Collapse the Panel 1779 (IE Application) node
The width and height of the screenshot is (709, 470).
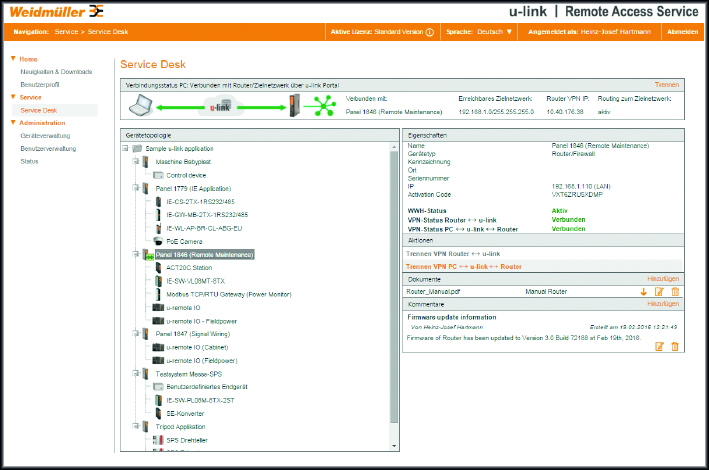(x=136, y=188)
